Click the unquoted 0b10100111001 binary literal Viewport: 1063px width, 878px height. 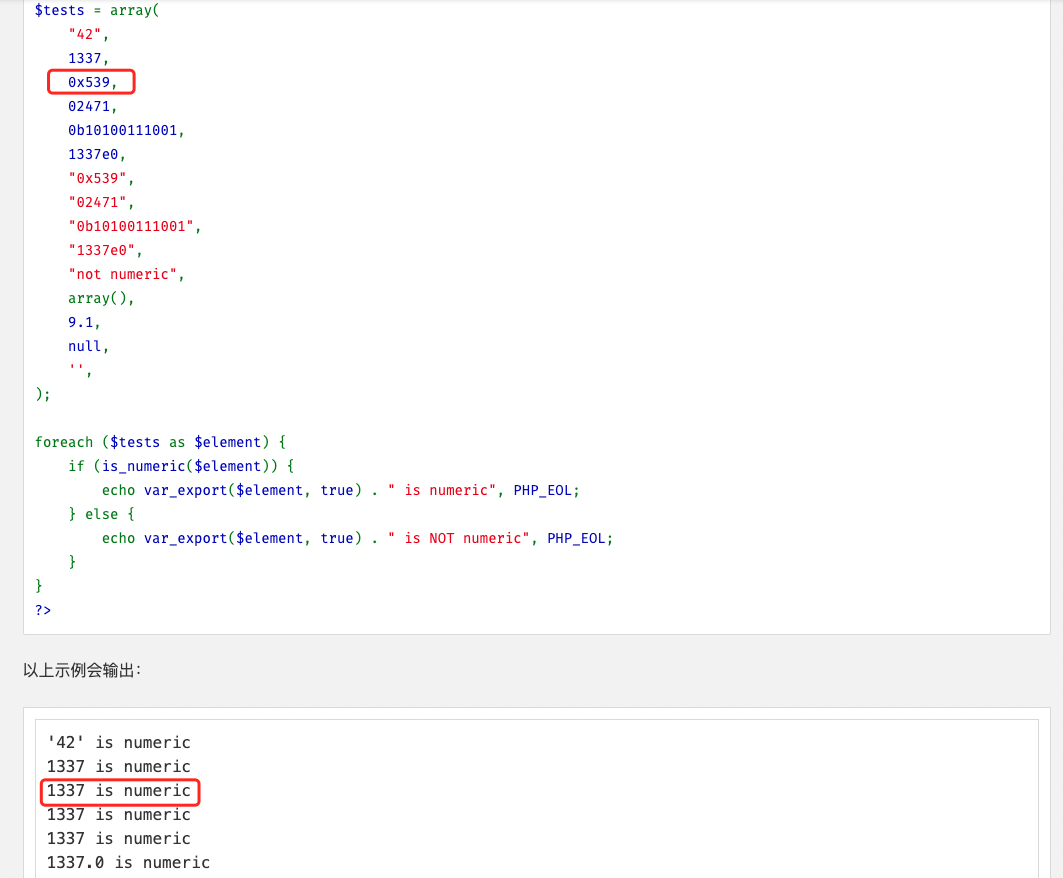pos(126,130)
